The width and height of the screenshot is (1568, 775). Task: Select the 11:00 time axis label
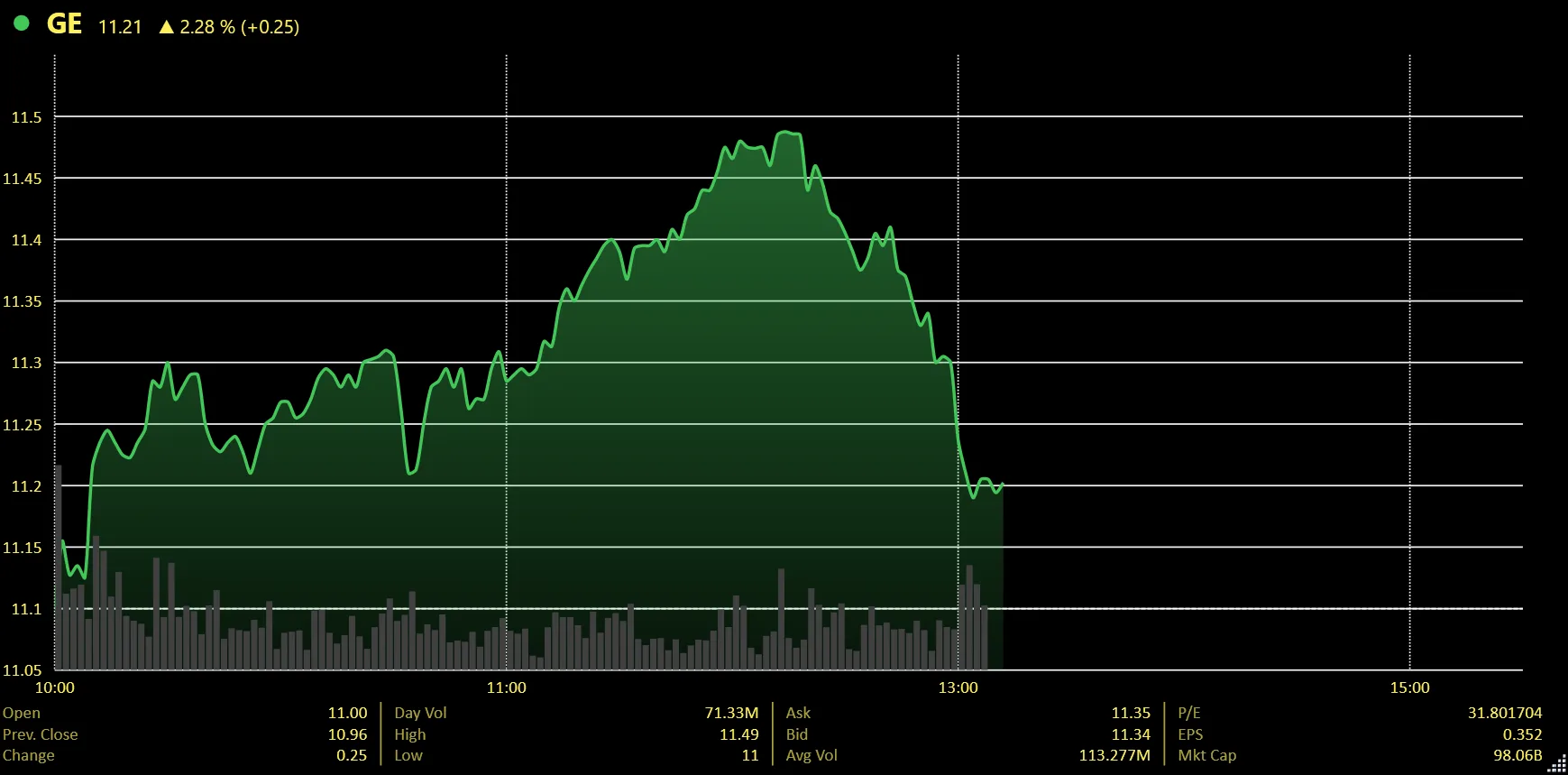click(x=507, y=687)
